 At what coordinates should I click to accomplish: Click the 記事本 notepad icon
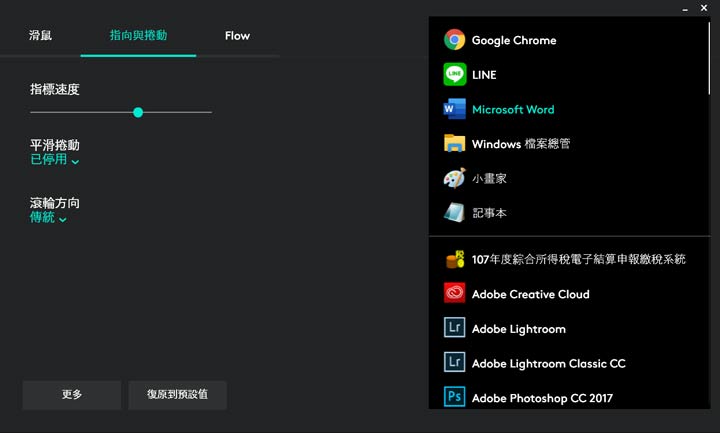pyautogui.click(x=454, y=213)
